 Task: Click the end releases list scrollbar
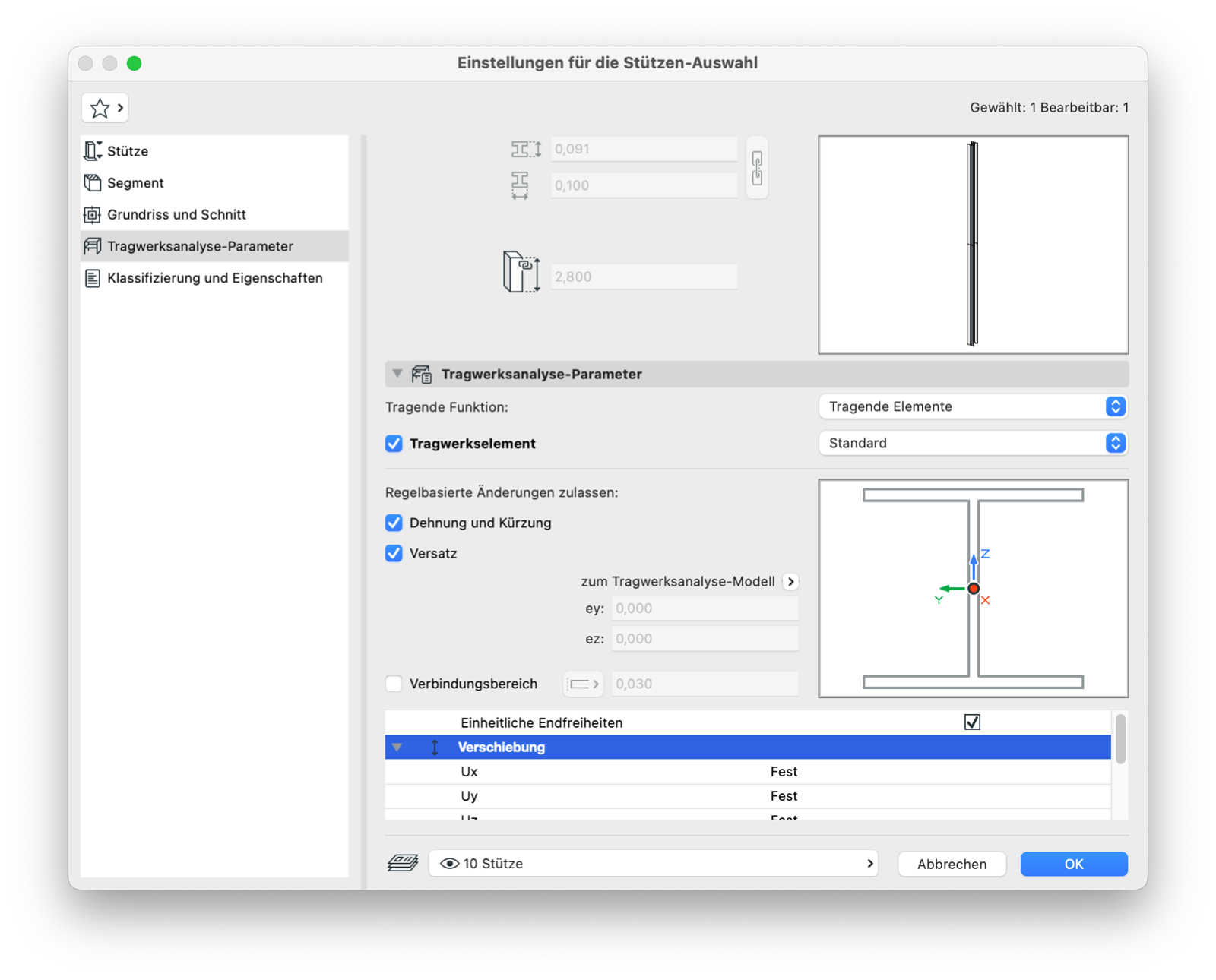(x=1120, y=738)
